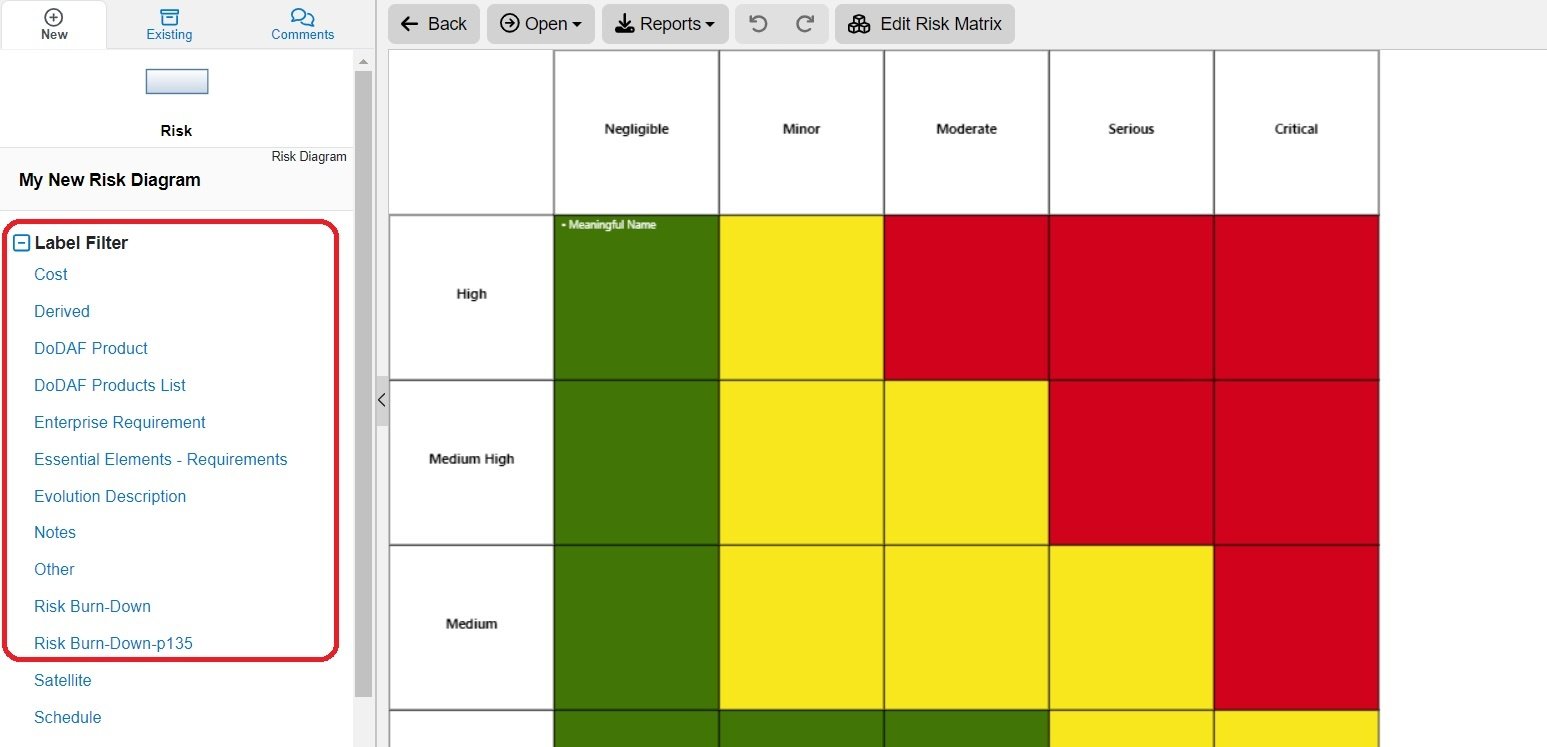Enable the Schedule label filter

(x=67, y=717)
